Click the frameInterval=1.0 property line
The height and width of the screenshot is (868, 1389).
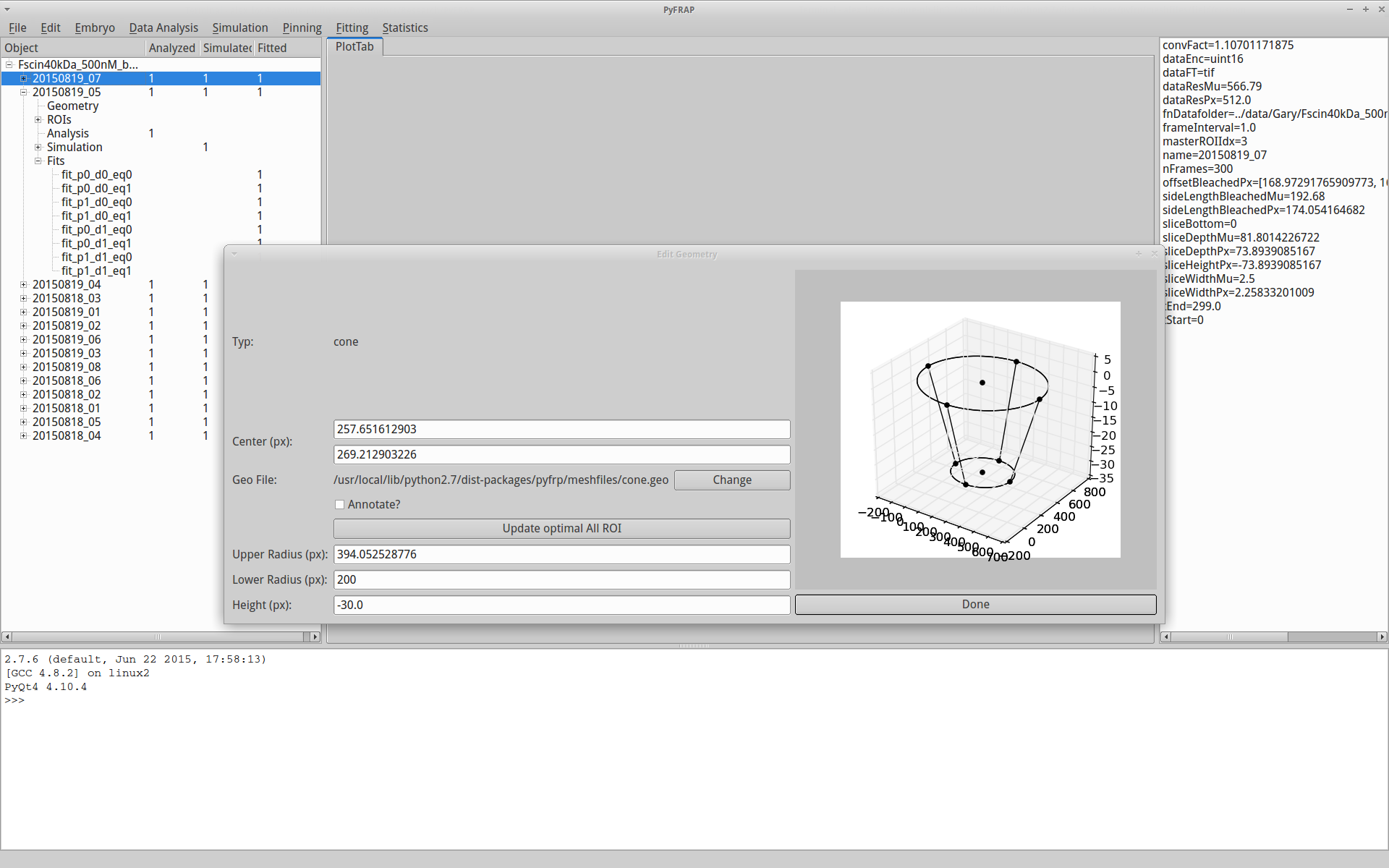coord(1209,127)
